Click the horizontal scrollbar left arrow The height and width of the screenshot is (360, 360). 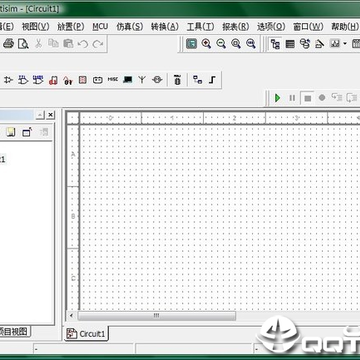tap(71, 315)
